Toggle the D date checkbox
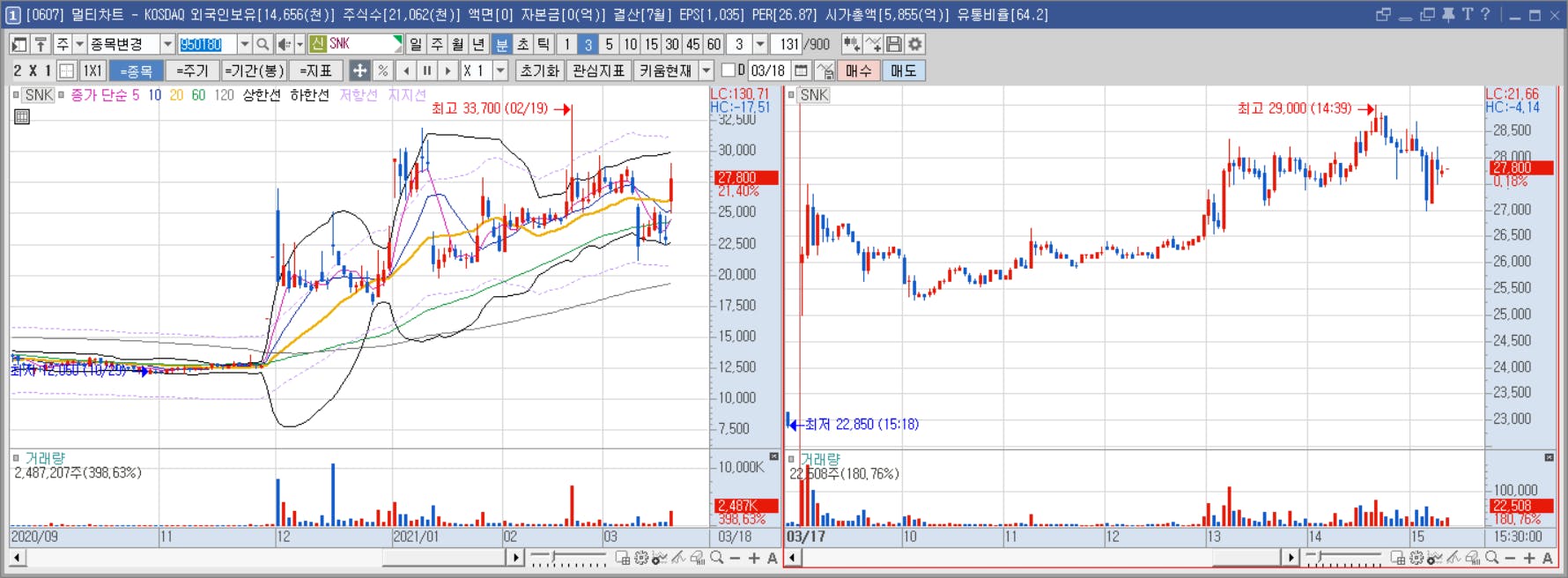Image resolution: width=1568 pixels, height=578 pixels. click(728, 70)
